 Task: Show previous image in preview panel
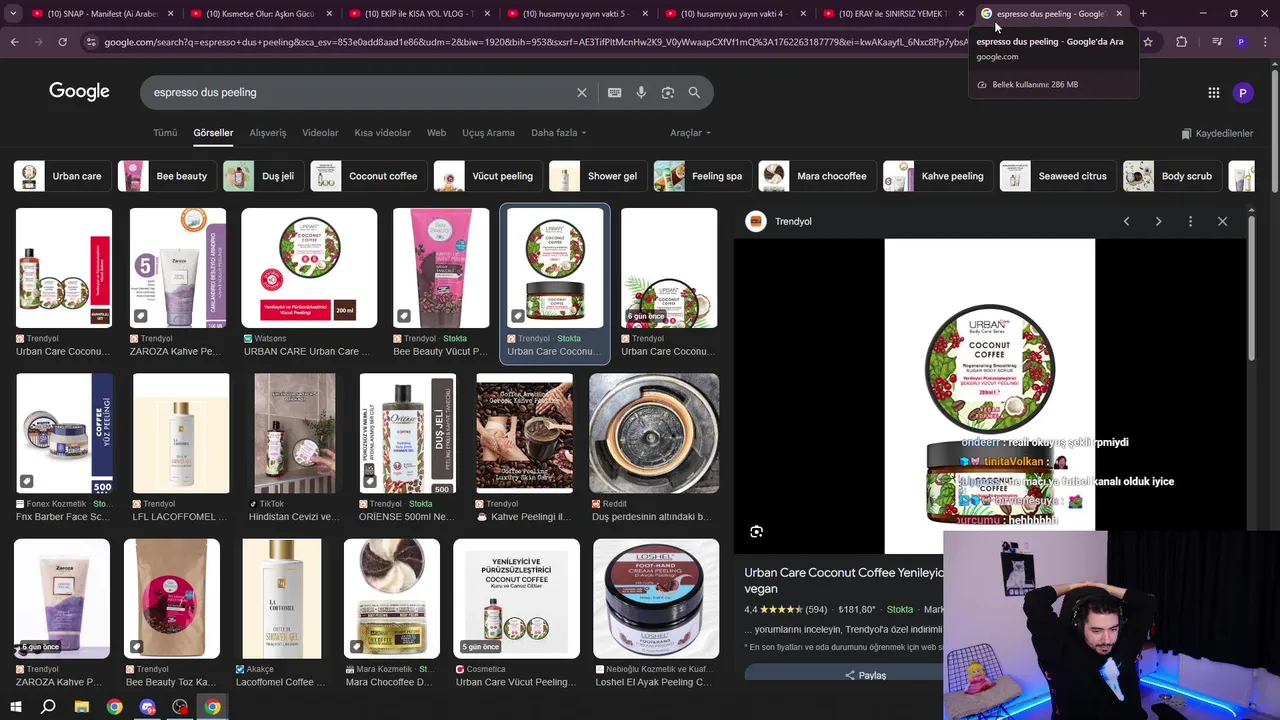[1126, 221]
